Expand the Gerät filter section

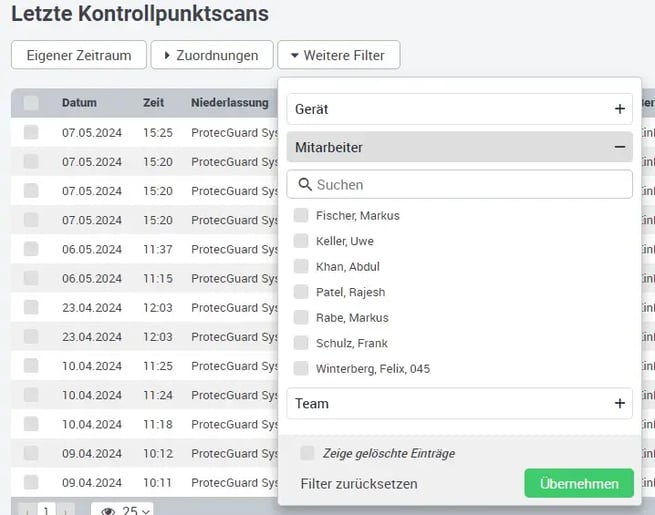[x=460, y=109]
